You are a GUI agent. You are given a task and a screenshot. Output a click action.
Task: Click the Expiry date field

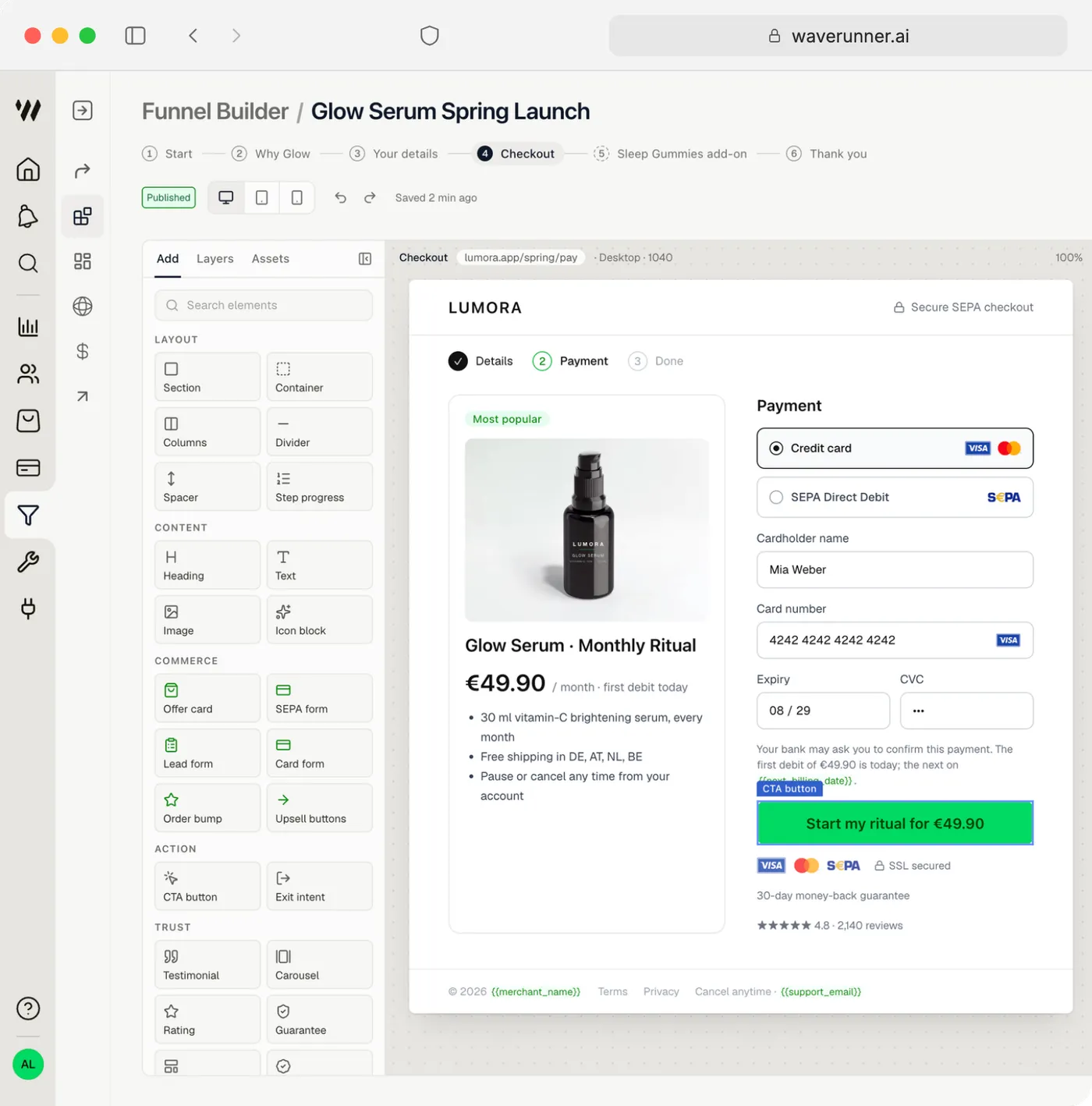click(823, 711)
